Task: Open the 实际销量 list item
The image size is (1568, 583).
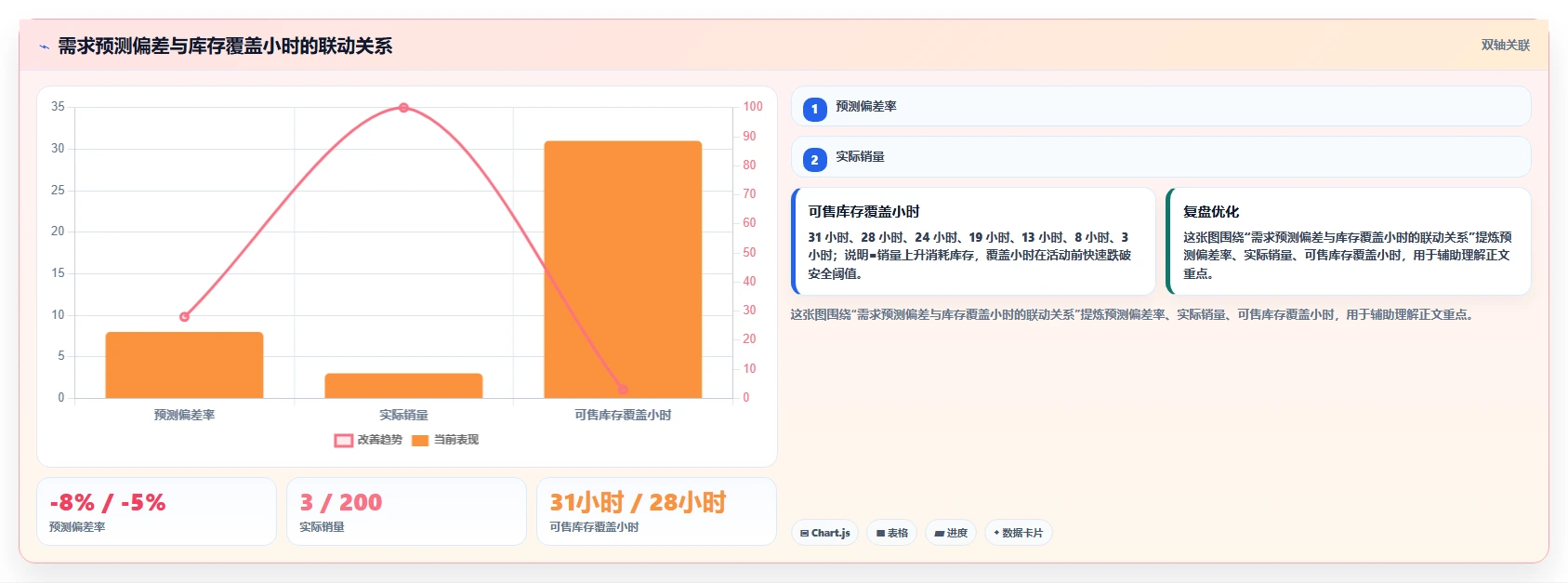Action: click(1160, 156)
